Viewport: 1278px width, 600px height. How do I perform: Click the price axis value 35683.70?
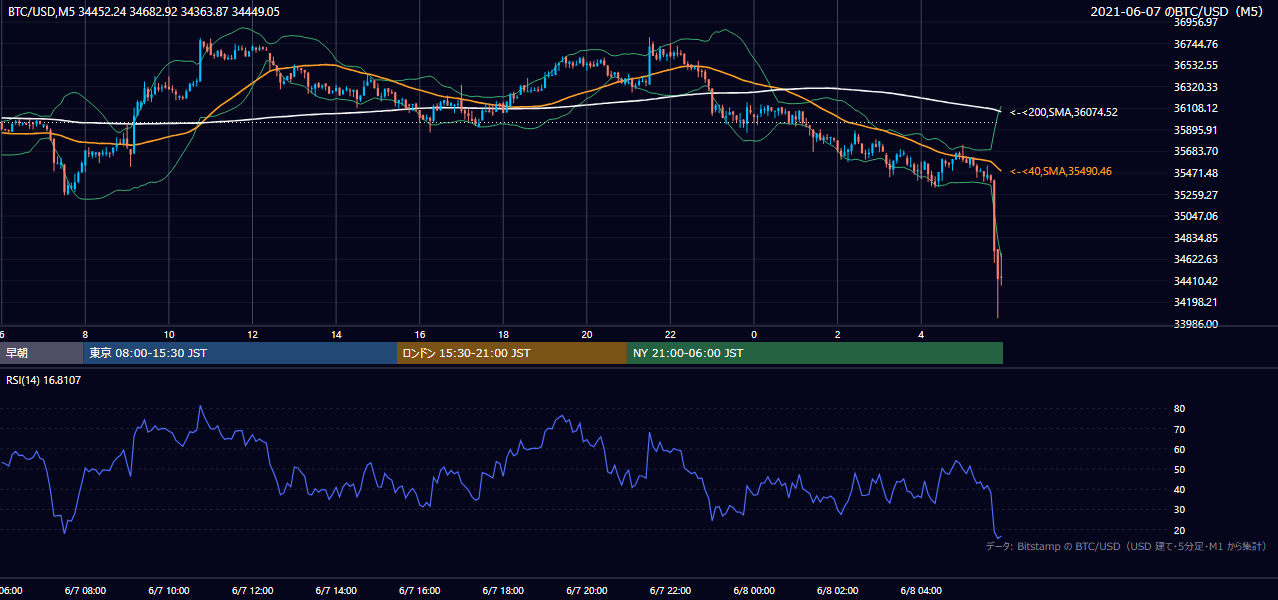pyautogui.click(x=1195, y=151)
